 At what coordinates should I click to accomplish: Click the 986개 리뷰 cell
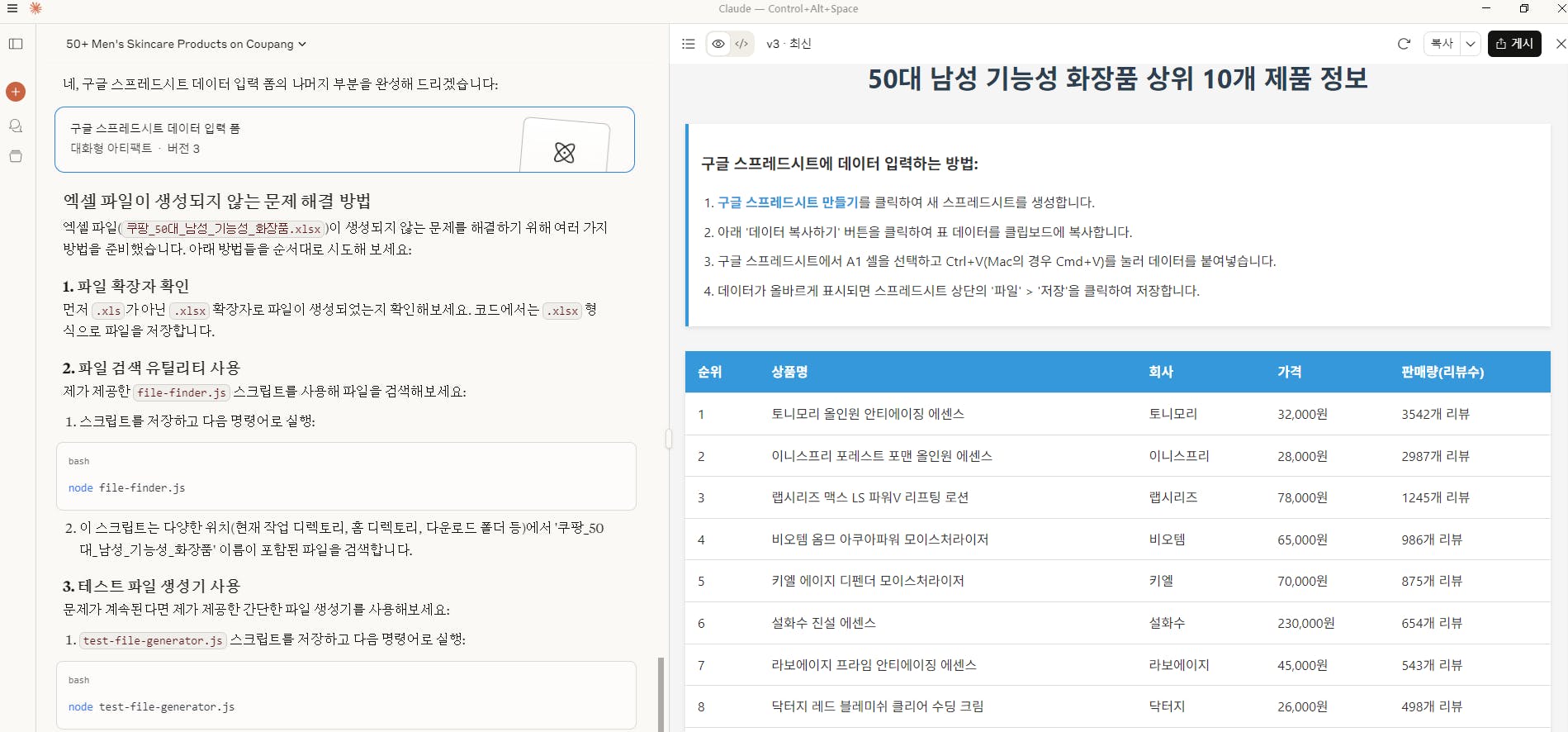click(1432, 539)
